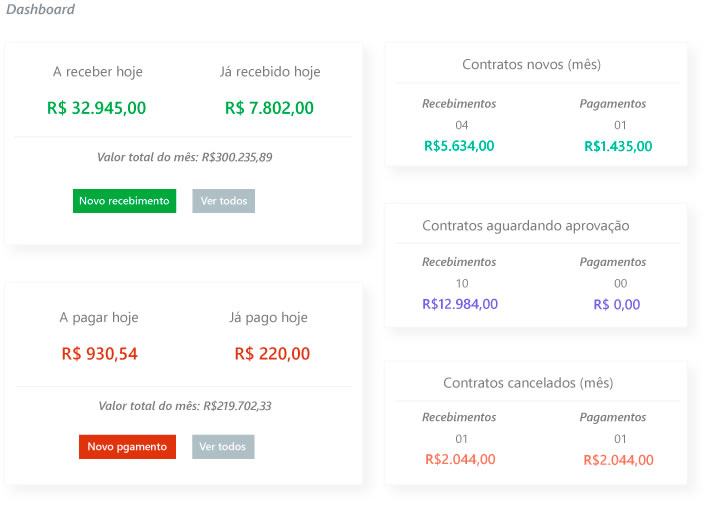
Task: Click the red Novo pgamento button
Action: (127, 447)
